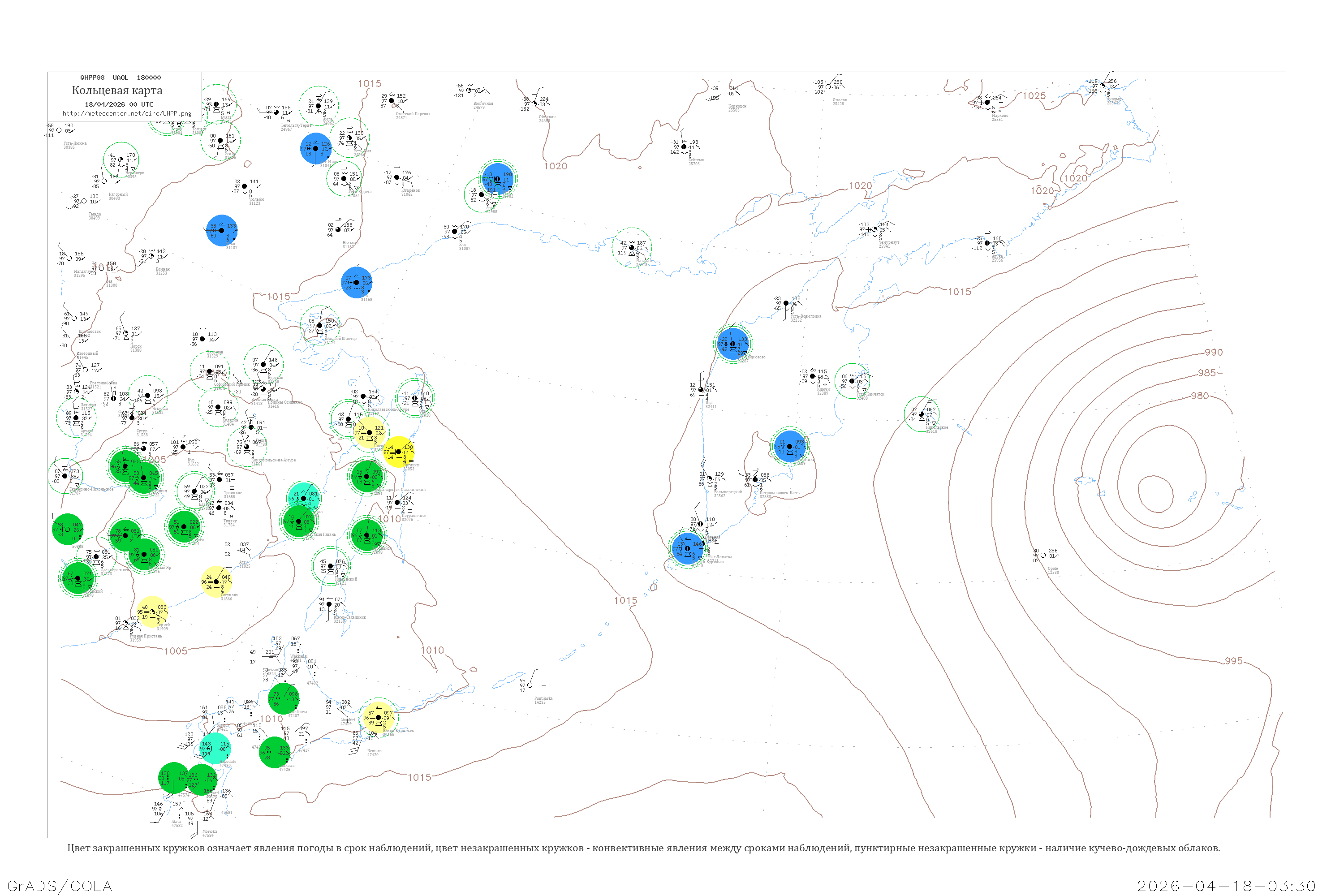Click the Петропавловск-Камч station plot 32583
1344x896 pixels.
[755, 480]
